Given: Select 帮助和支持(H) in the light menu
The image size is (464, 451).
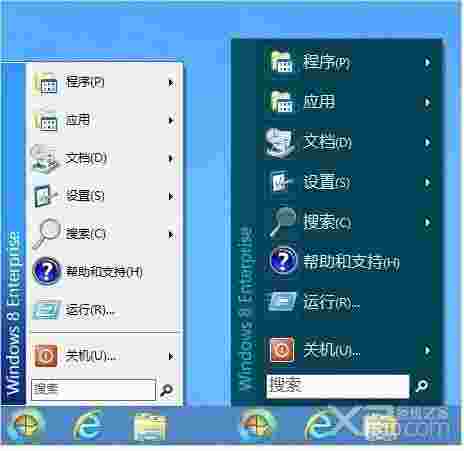Looking at the screenshot, I should (104, 272).
